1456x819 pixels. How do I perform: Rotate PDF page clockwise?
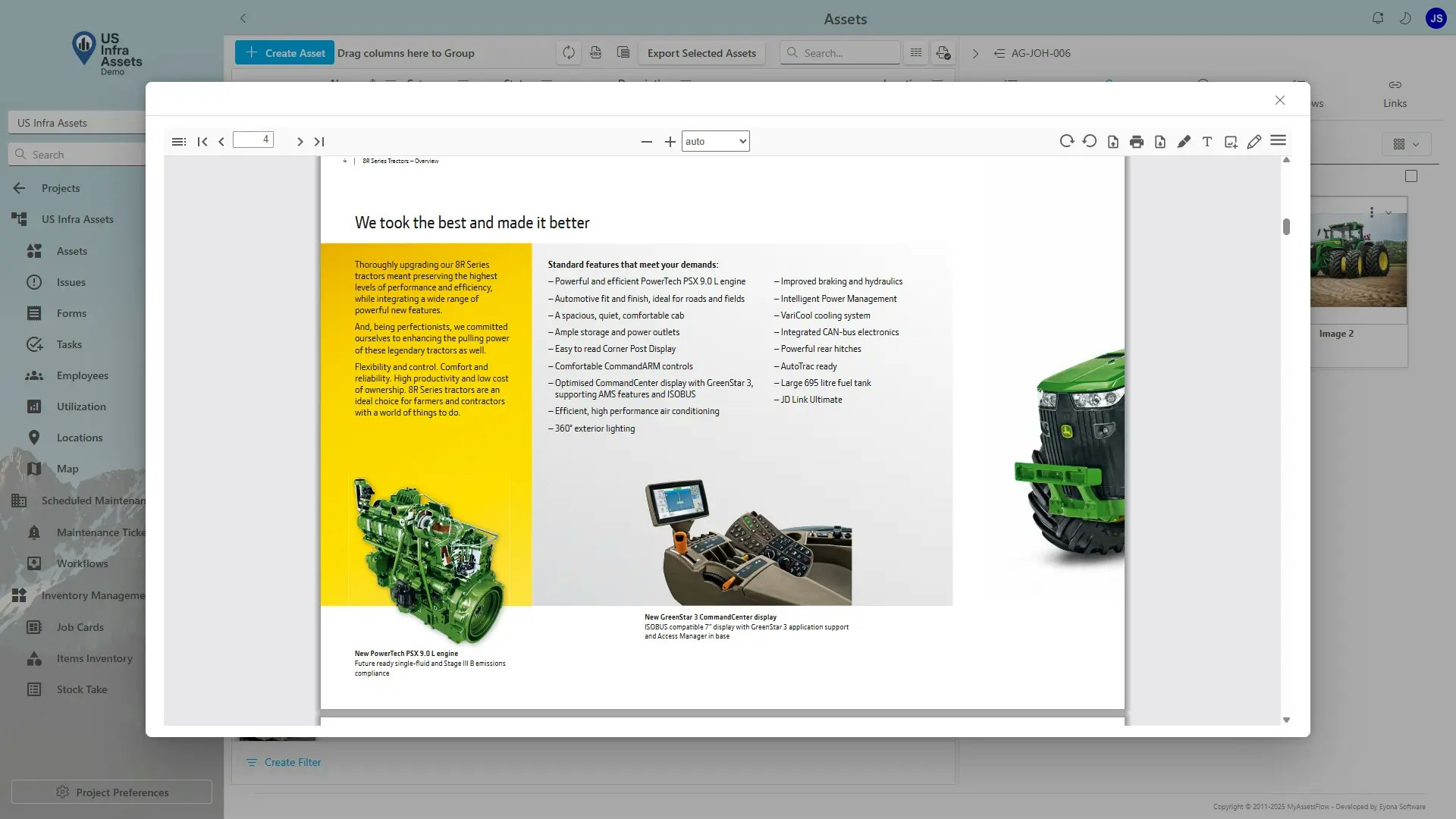click(x=1067, y=141)
